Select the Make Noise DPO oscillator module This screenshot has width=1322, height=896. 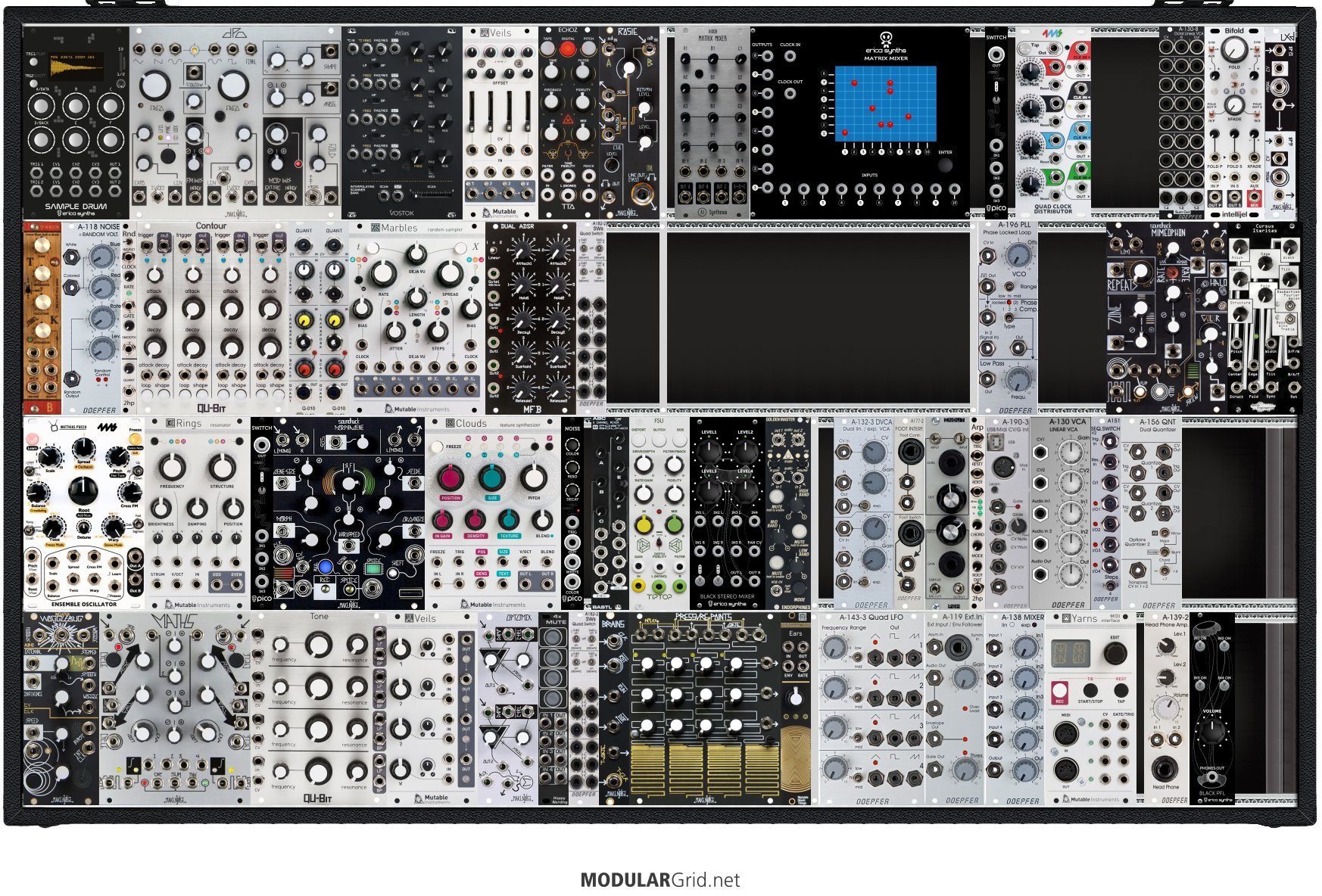(x=235, y=123)
